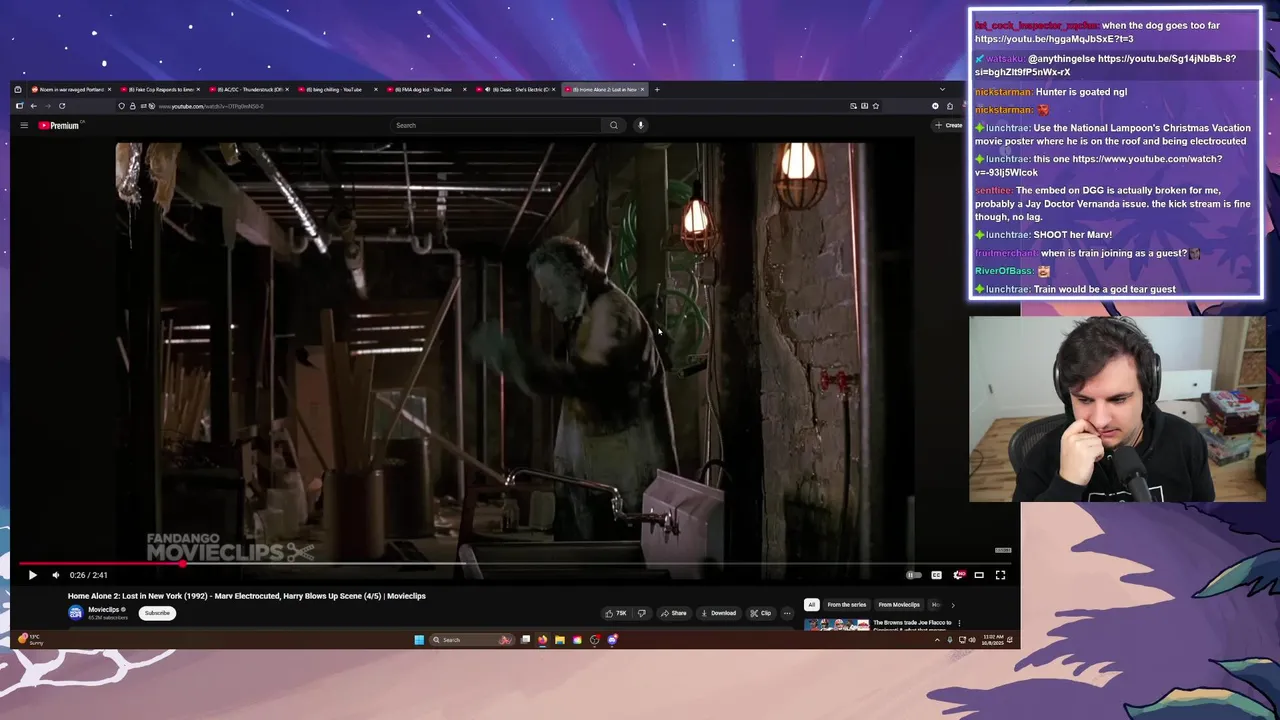The width and height of the screenshot is (1280, 720).
Task: Reload the YouTube page
Action: [62, 106]
